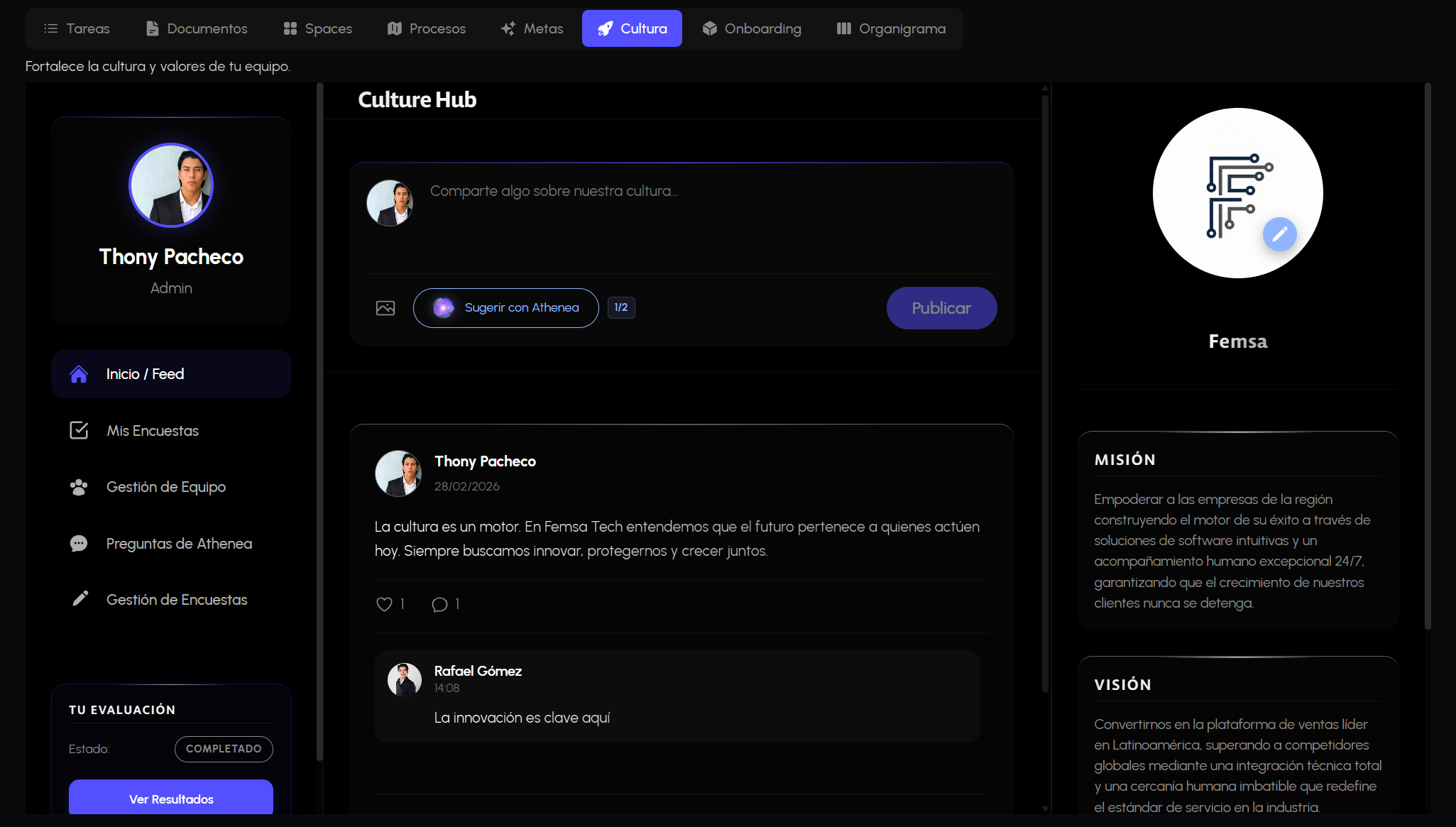Screen dimensions: 1456x827
Task: Click Sugerir con Athenea button
Action: point(521,307)
